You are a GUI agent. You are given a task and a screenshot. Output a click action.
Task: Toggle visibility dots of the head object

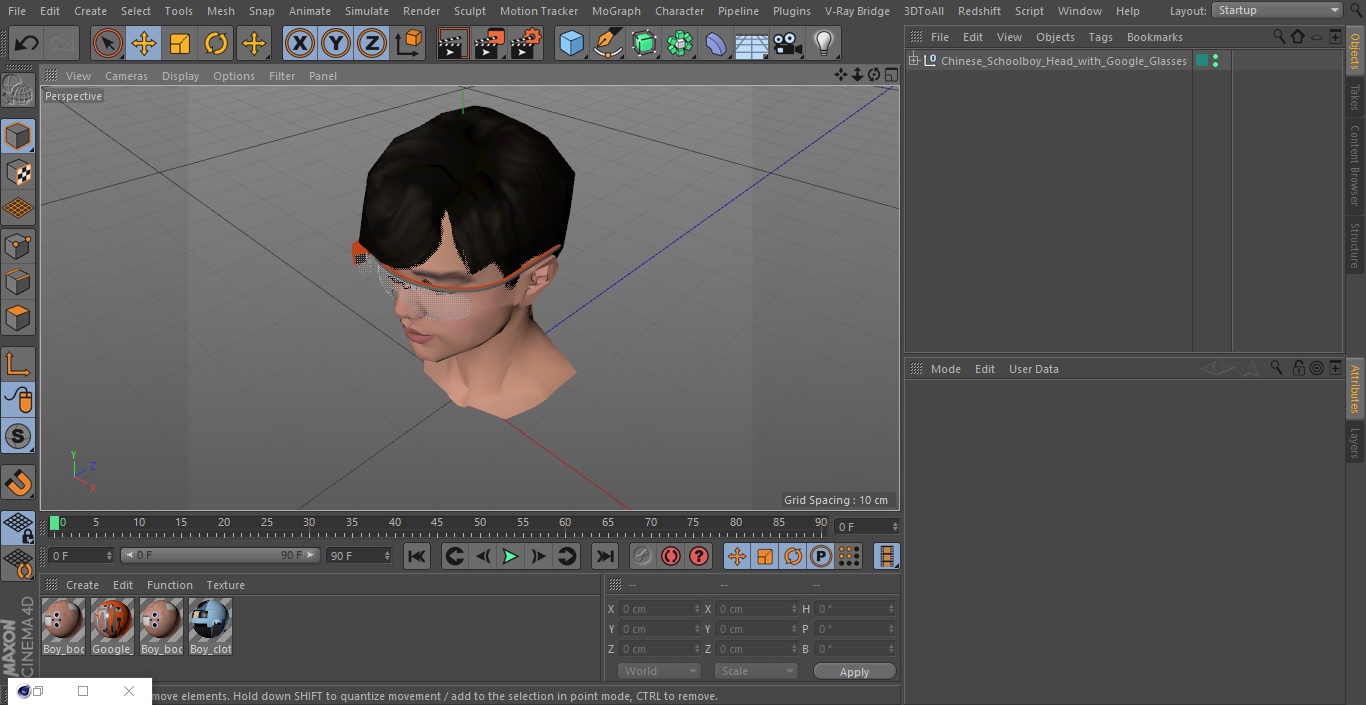pos(1215,61)
